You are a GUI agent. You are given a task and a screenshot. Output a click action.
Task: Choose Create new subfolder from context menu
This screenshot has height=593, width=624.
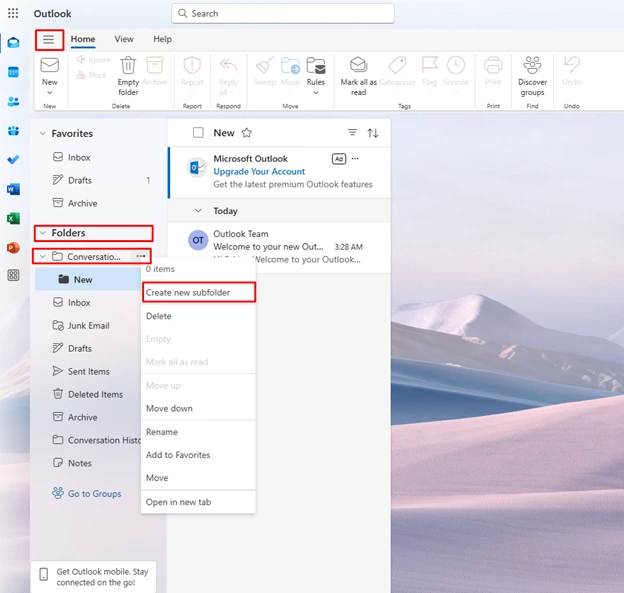pos(198,293)
